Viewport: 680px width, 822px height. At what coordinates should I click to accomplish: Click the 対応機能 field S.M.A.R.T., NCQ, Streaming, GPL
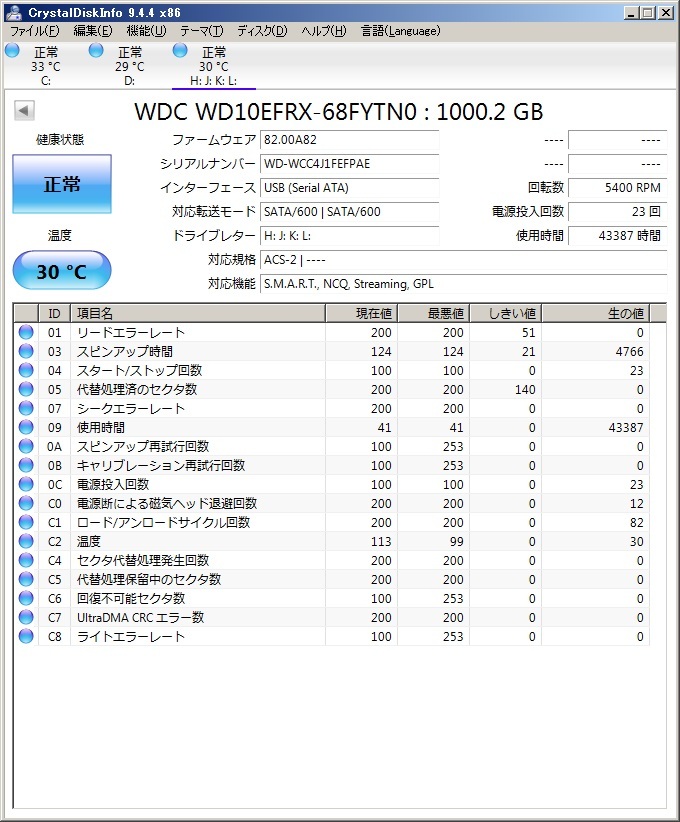(463, 284)
